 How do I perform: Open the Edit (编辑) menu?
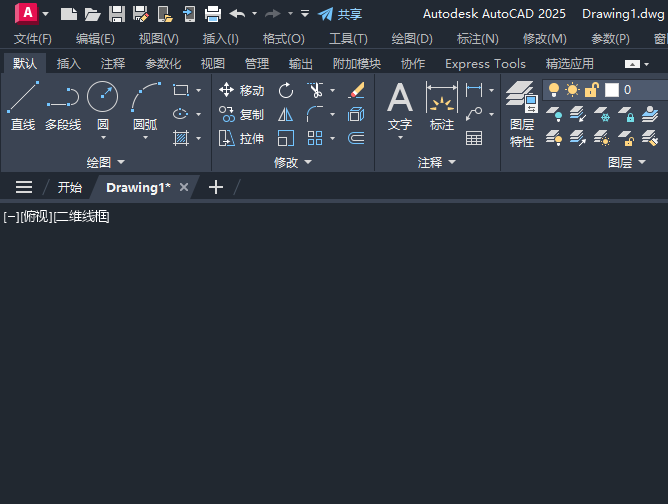(95, 39)
